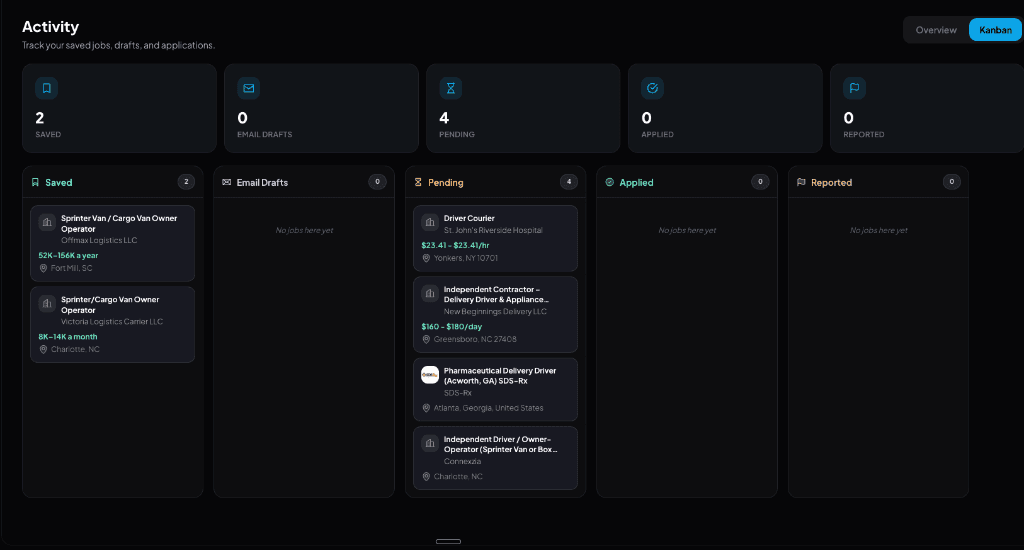The image size is (1024, 550).
Task: Click location pin beside Yonkers, NY 10701
Action: click(x=426, y=258)
